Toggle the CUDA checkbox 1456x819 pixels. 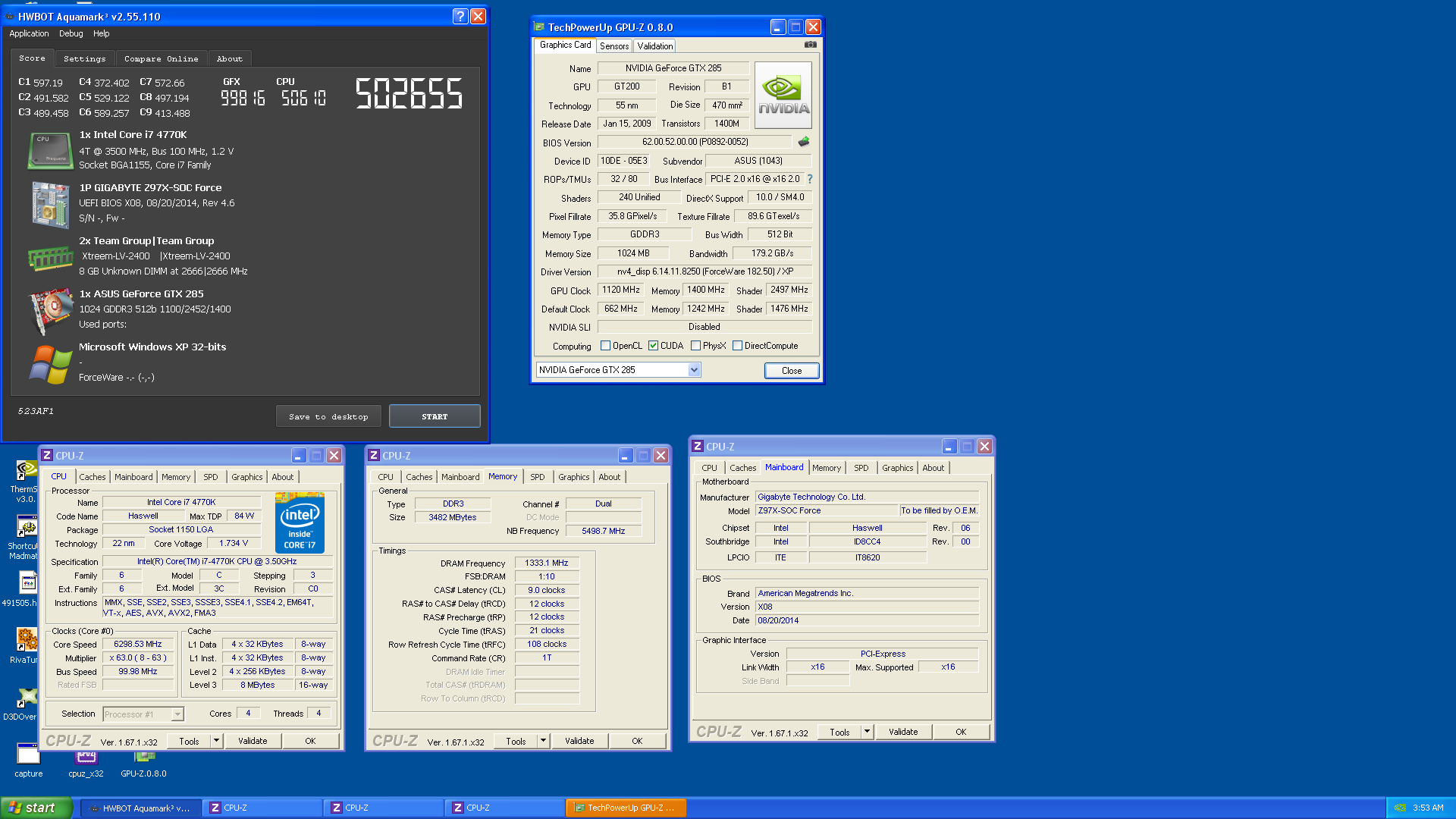pyautogui.click(x=653, y=346)
